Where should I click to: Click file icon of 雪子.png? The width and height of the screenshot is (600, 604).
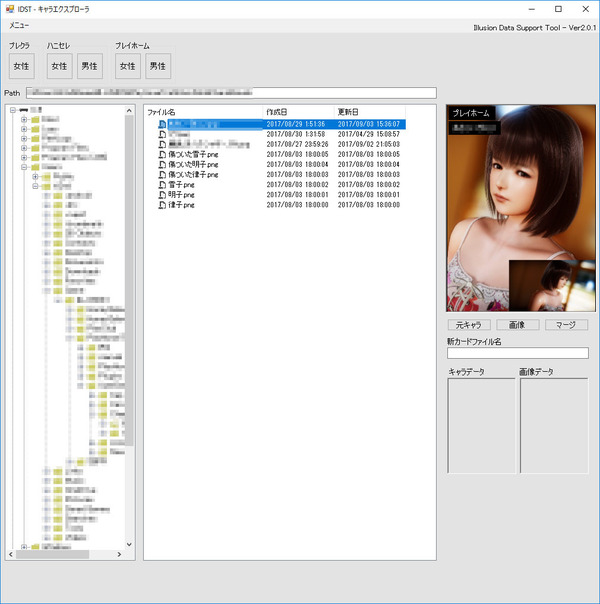tap(162, 185)
